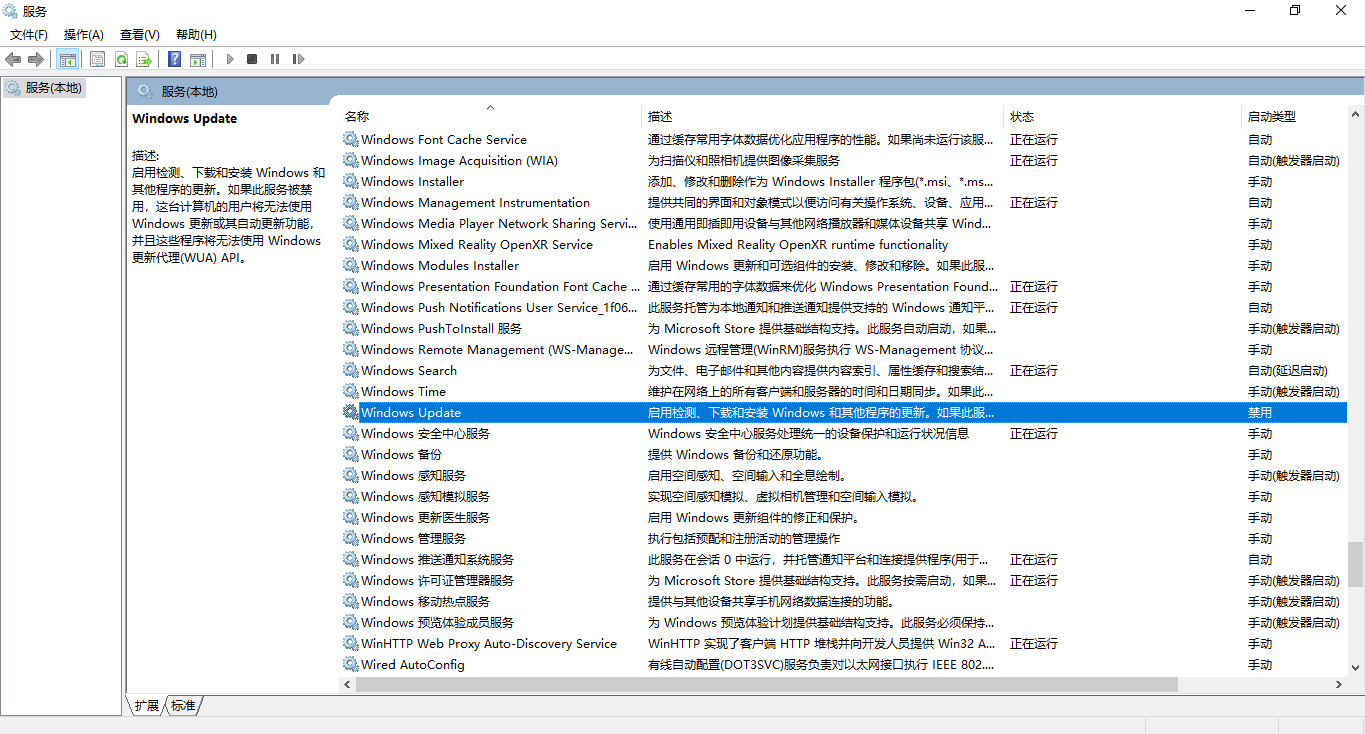Click gear icon of Windows 移动热点服务
Screen dimensions: 1365x734
(350, 601)
